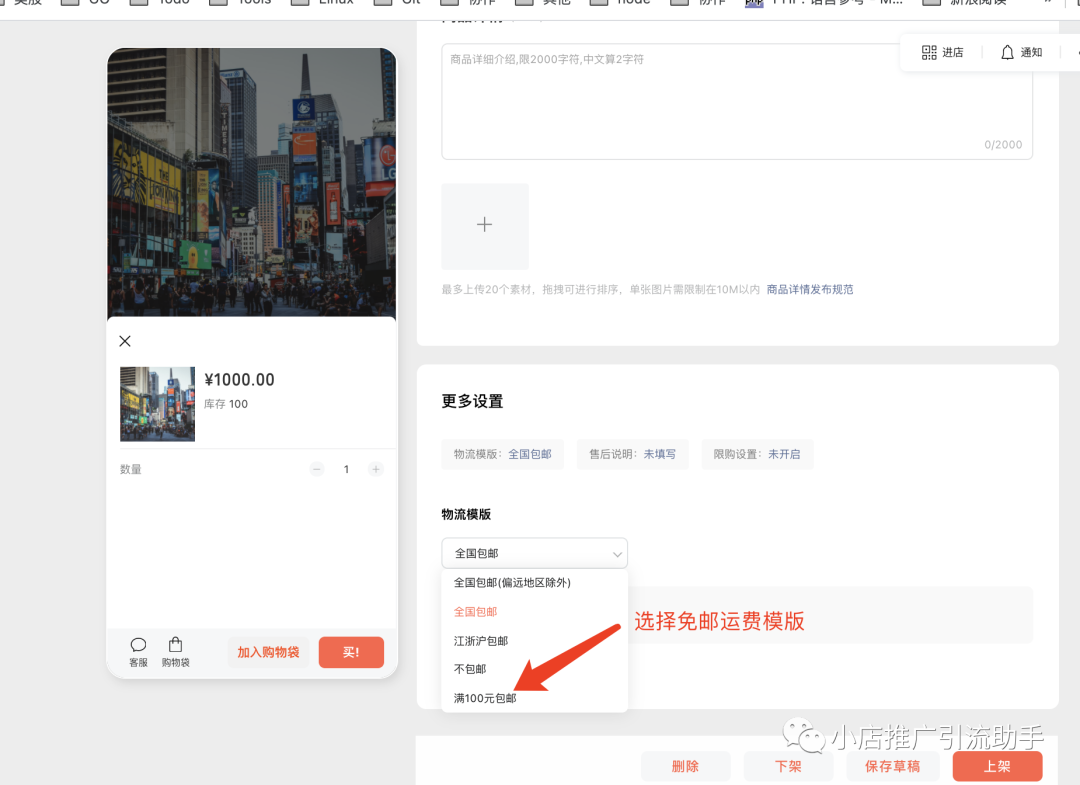Close the product preview sheet with X

coord(125,341)
